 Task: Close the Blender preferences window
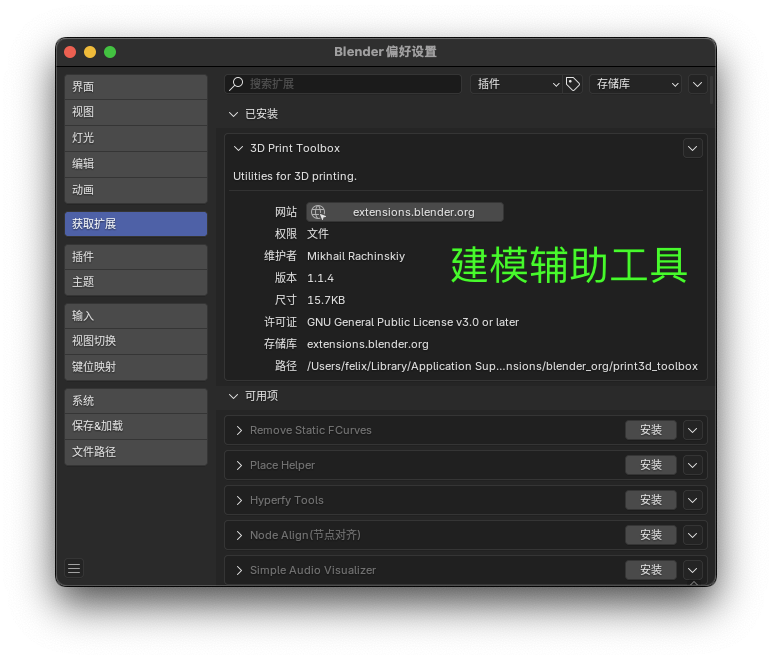coord(70,52)
